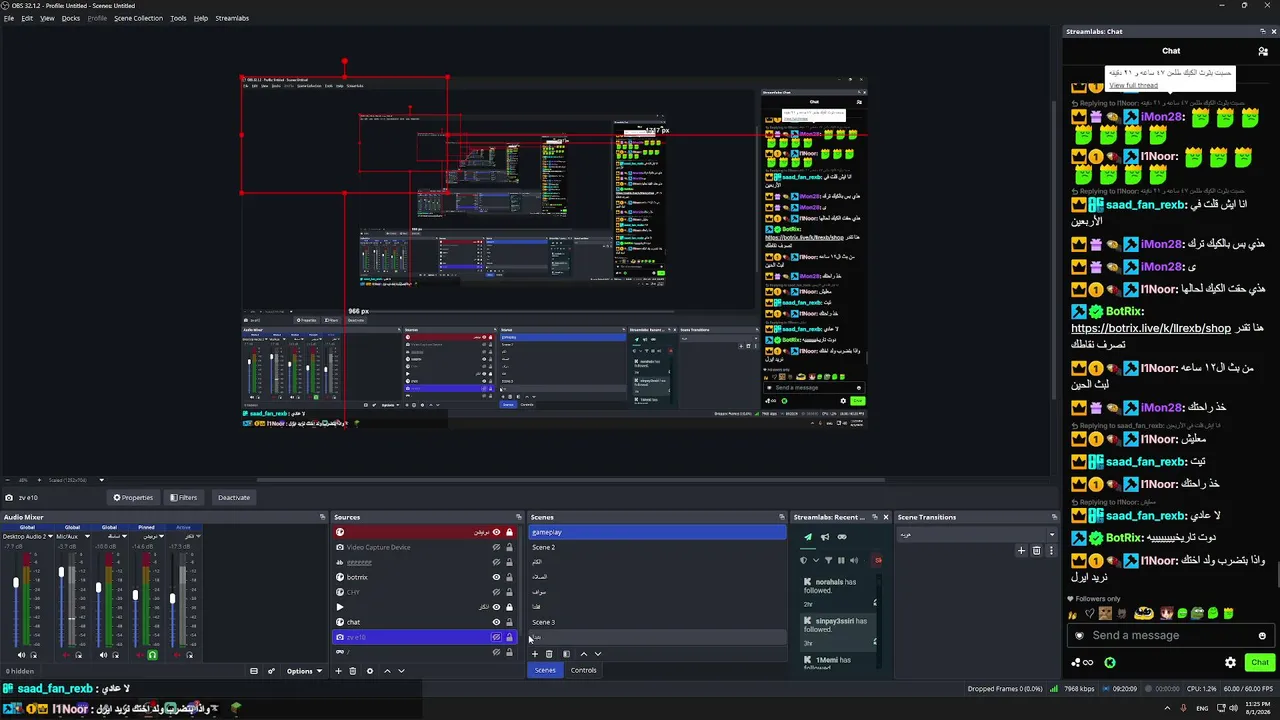Open the botrix.live shop link in chat
The image size is (1280, 720).
click(1151, 328)
